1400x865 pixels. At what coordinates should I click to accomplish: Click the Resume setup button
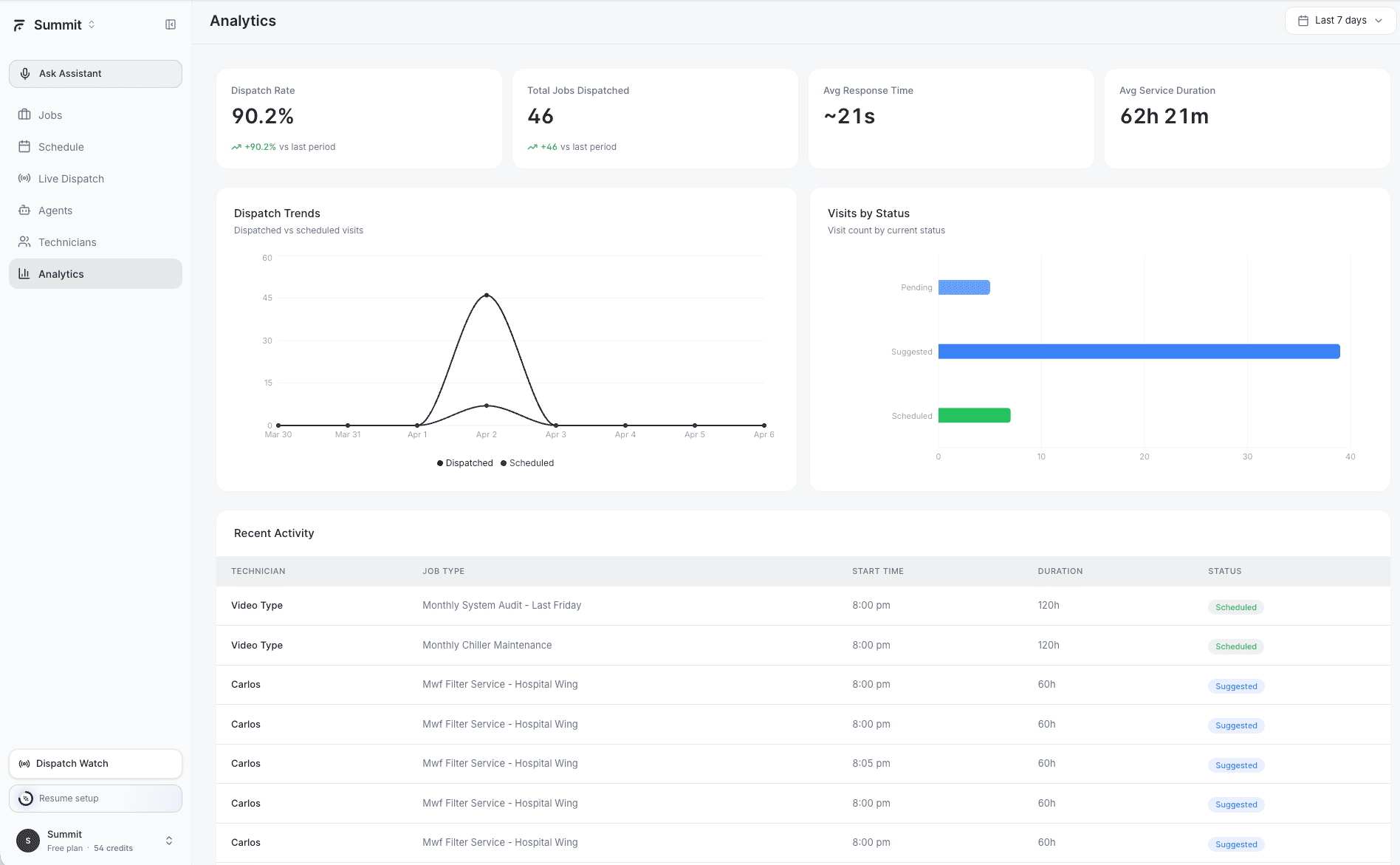tap(95, 798)
